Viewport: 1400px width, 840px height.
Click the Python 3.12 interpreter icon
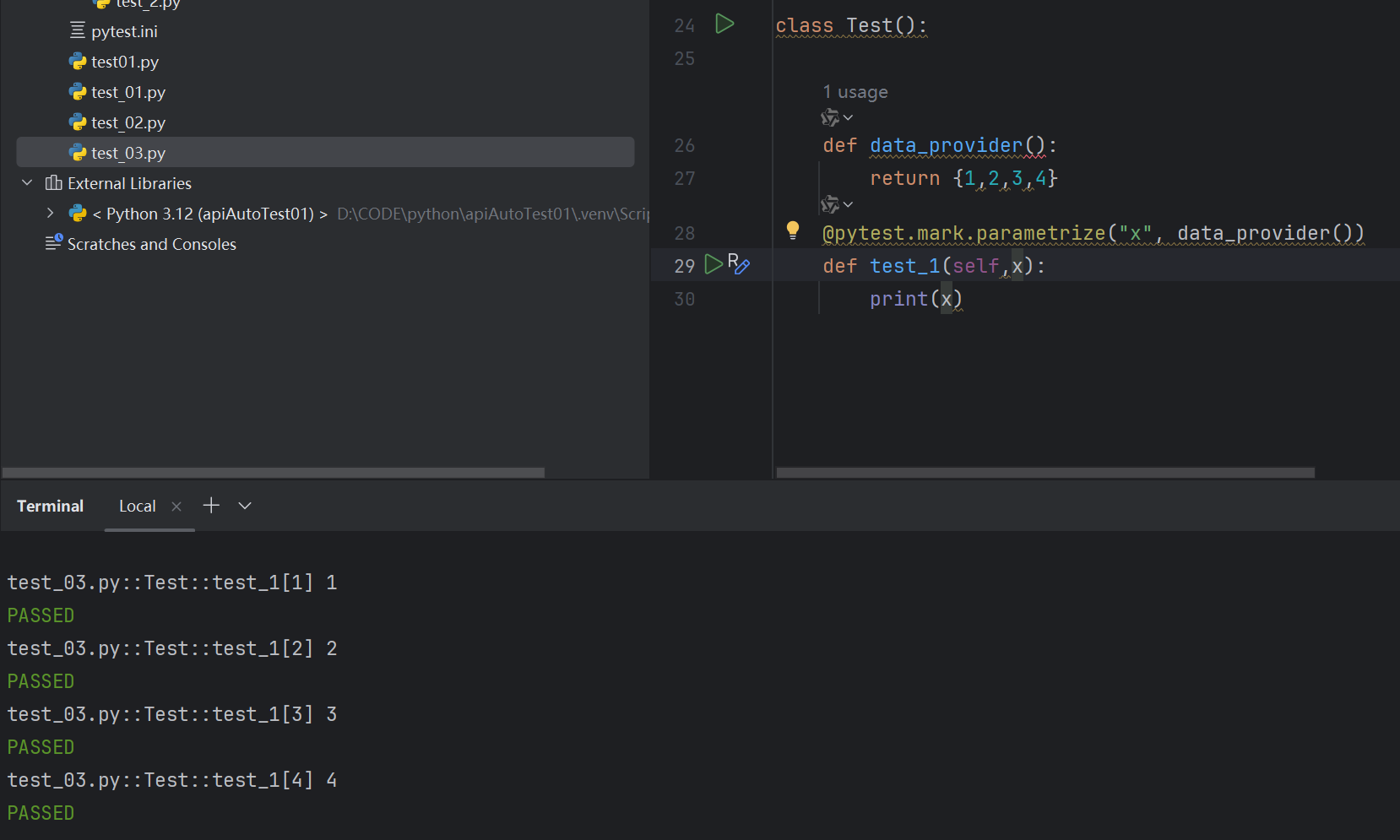(x=78, y=214)
